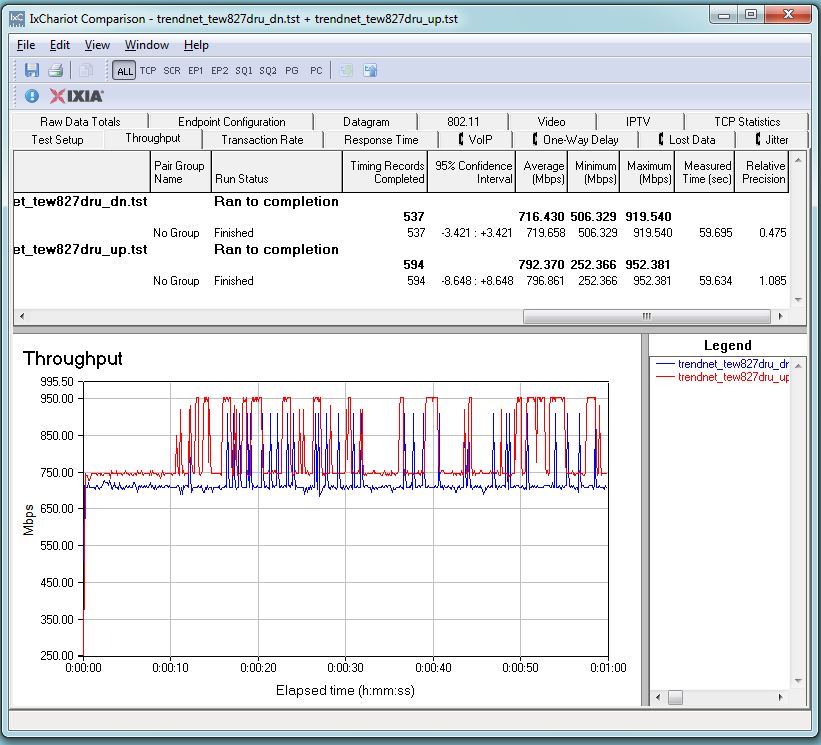Click table vertical scroll-up arrow
The height and width of the screenshot is (745, 821).
[x=798, y=160]
